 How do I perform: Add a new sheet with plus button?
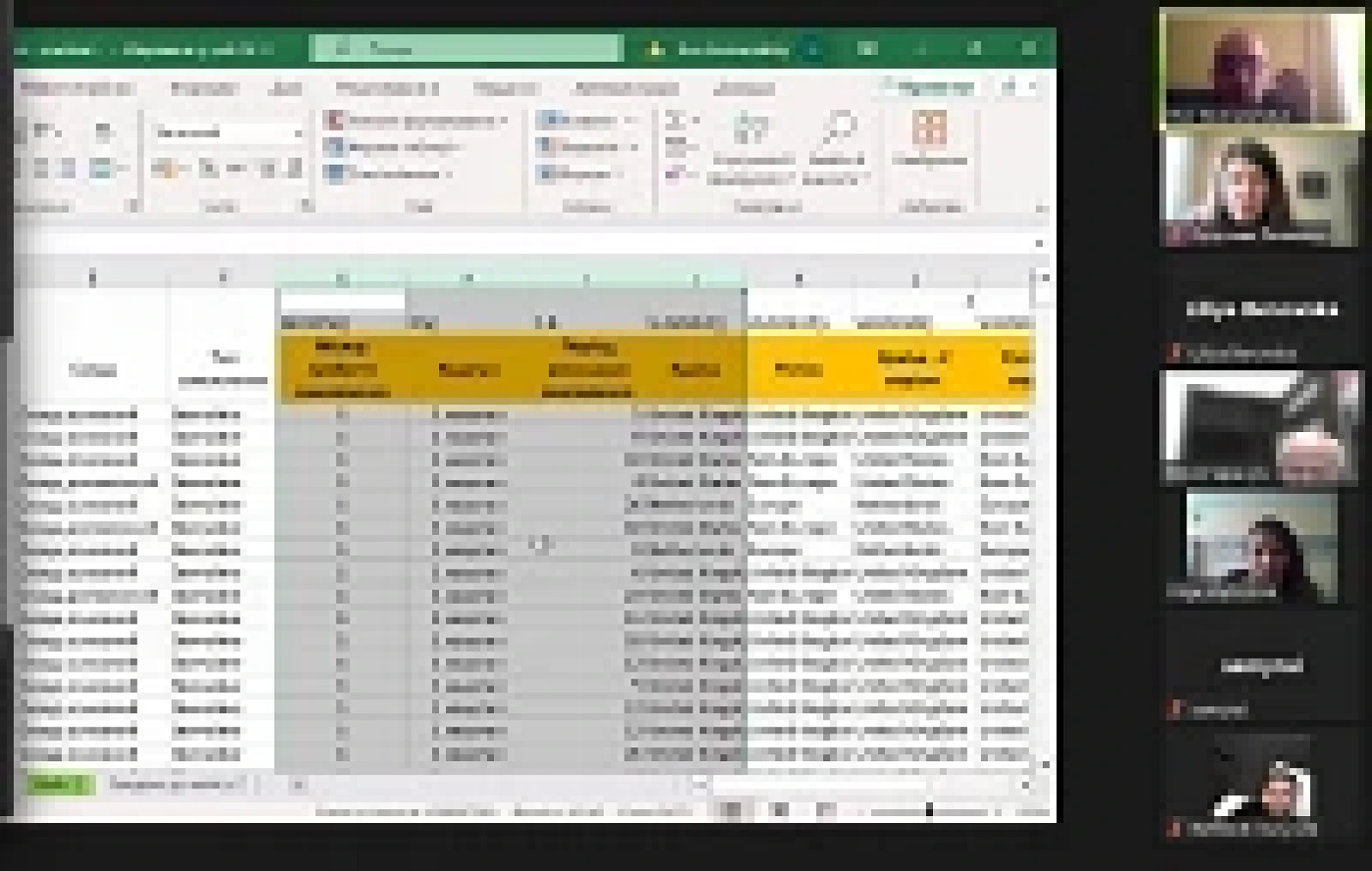(297, 785)
